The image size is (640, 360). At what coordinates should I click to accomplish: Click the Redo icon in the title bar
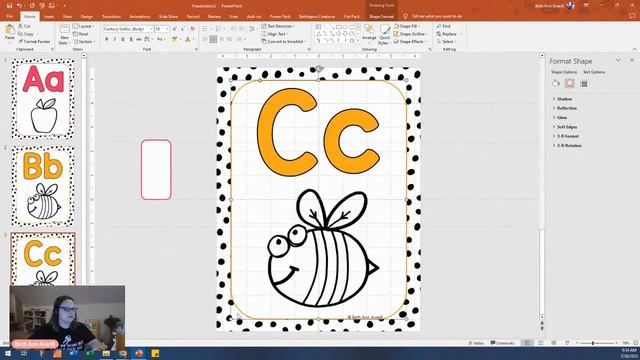[32, 6]
